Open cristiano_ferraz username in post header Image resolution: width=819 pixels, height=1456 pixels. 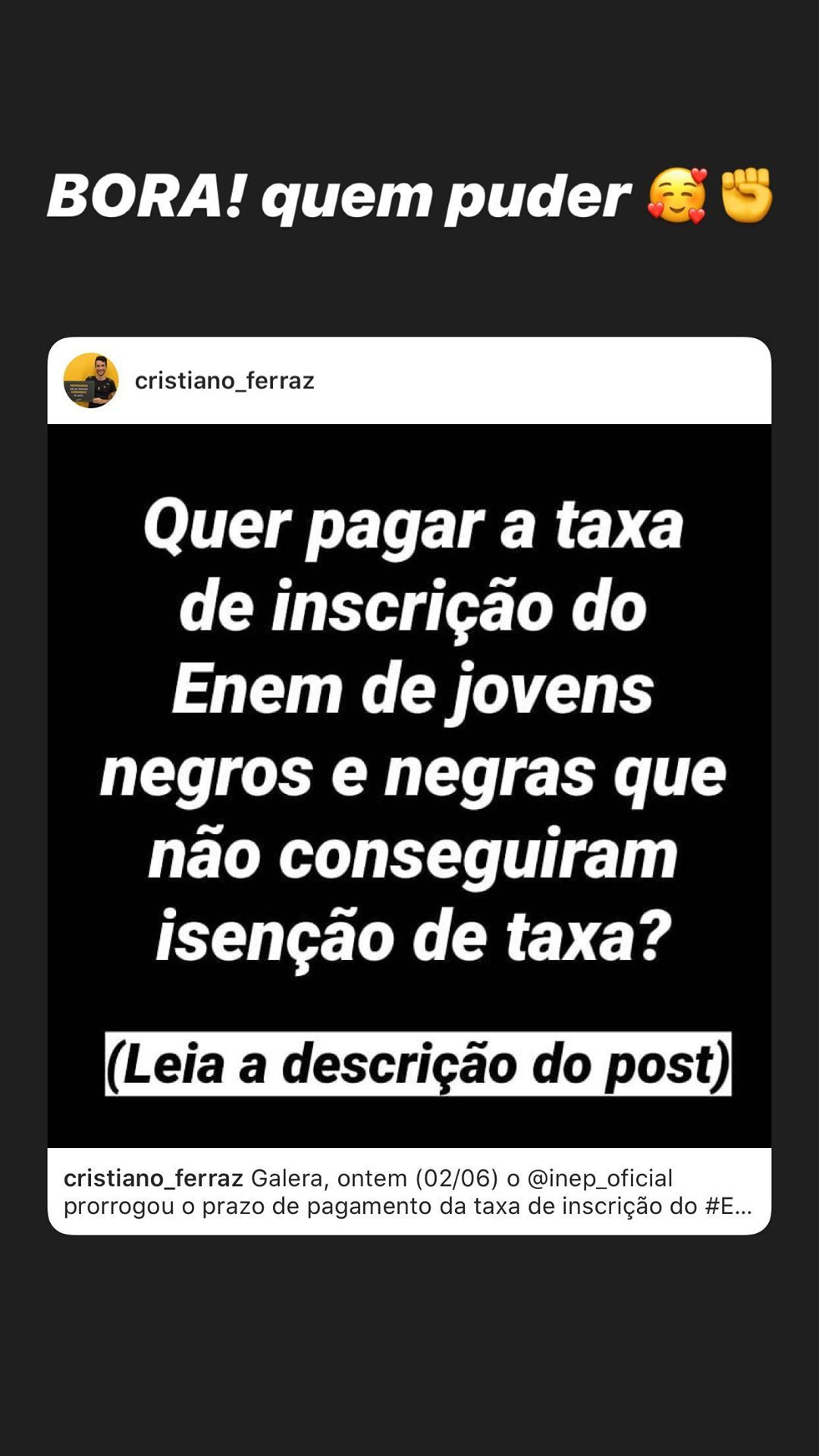224,381
